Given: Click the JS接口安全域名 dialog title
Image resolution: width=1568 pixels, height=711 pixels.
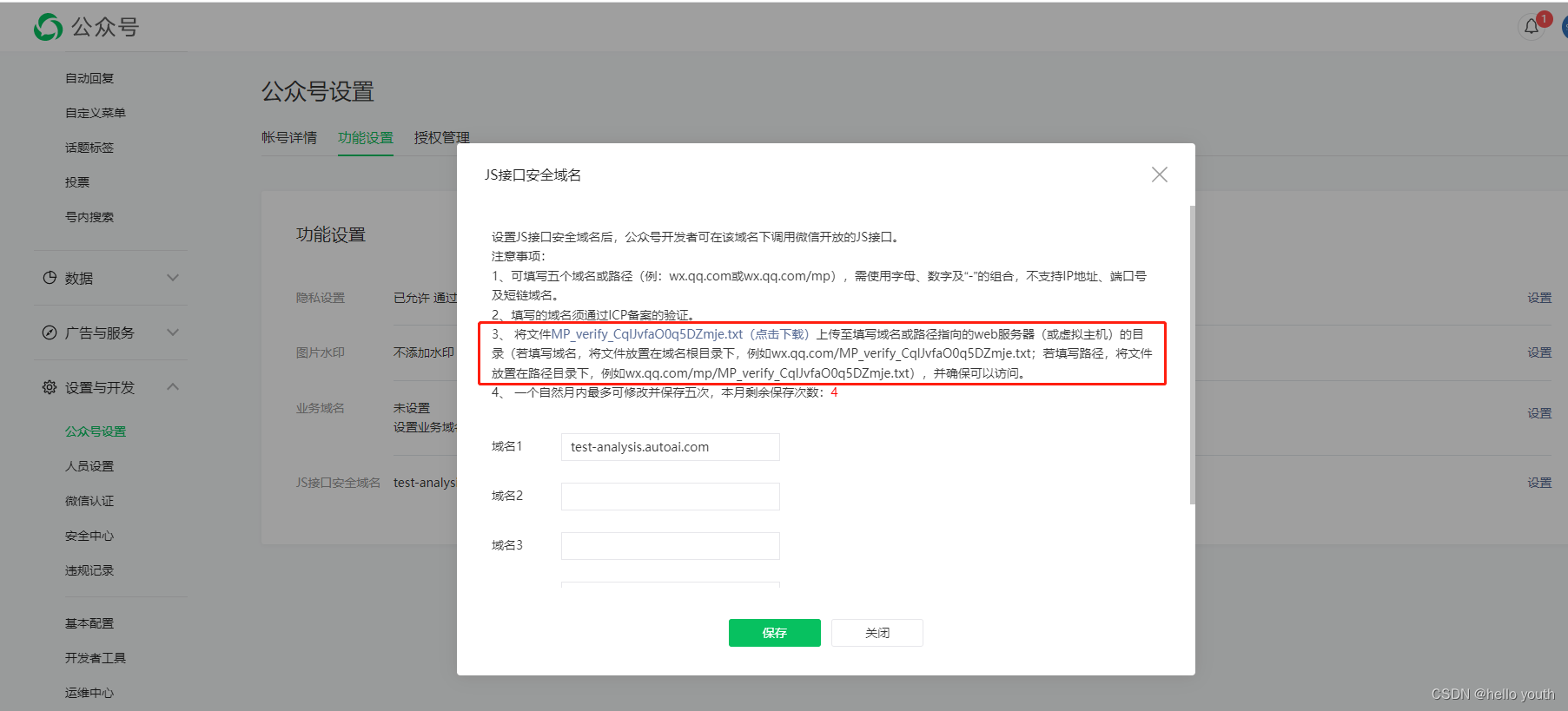Looking at the screenshot, I should coord(533,174).
